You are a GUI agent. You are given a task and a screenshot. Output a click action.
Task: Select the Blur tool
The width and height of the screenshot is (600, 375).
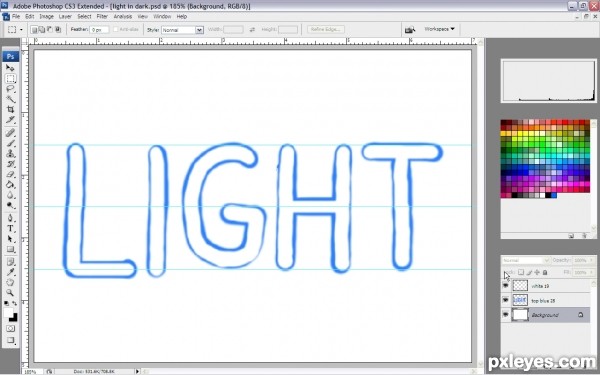pyautogui.click(x=10, y=195)
